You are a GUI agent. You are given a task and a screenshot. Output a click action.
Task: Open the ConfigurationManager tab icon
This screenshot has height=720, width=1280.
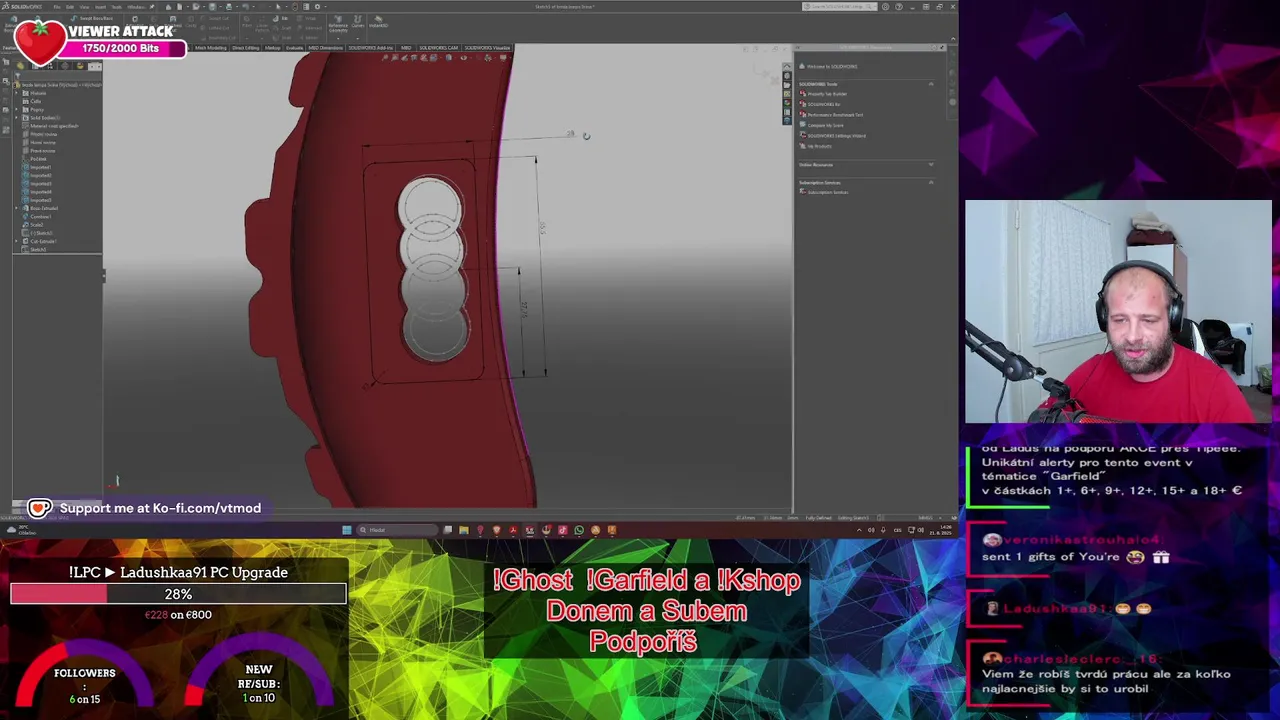[x=50, y=66]
